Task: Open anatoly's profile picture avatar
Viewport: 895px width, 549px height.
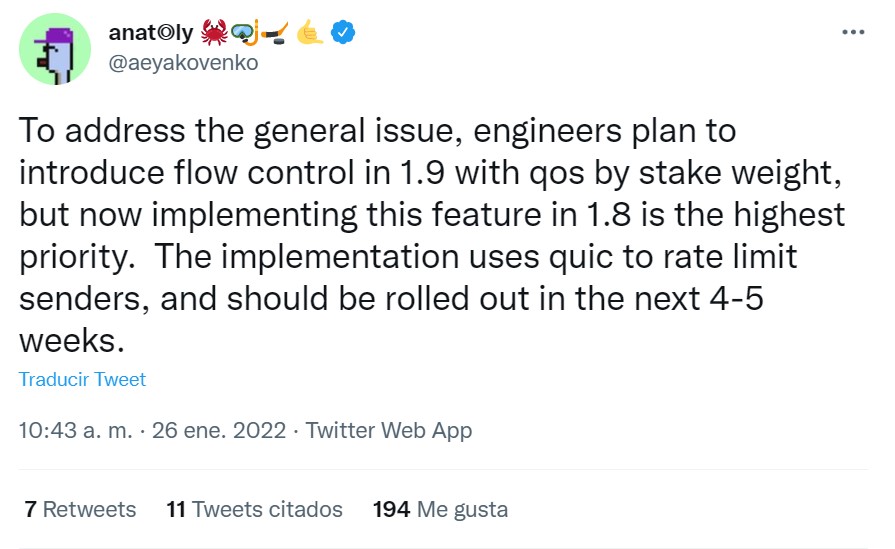Action: pos(55,49)
